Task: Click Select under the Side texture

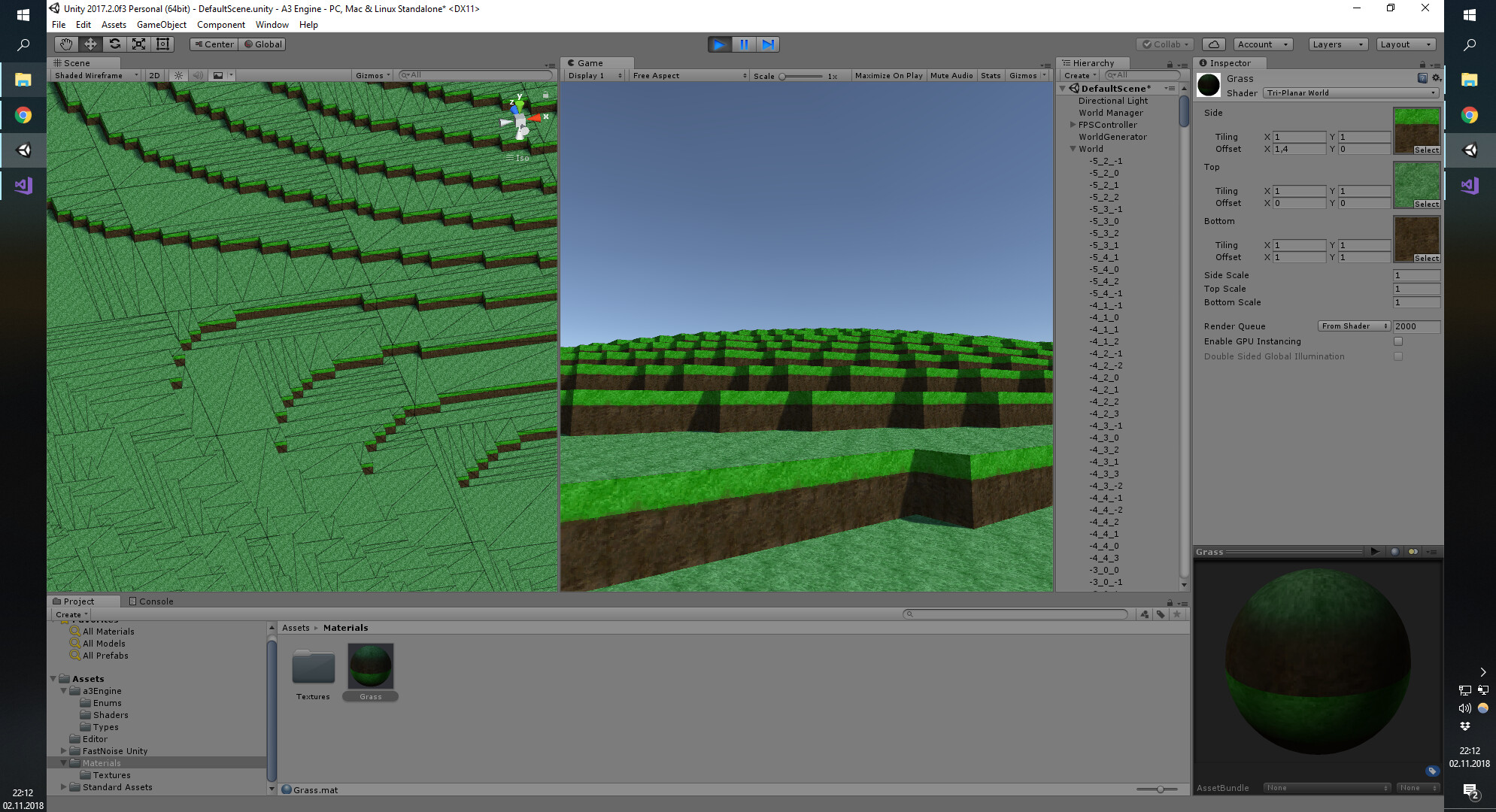Action: click(x=1426, y=150)
